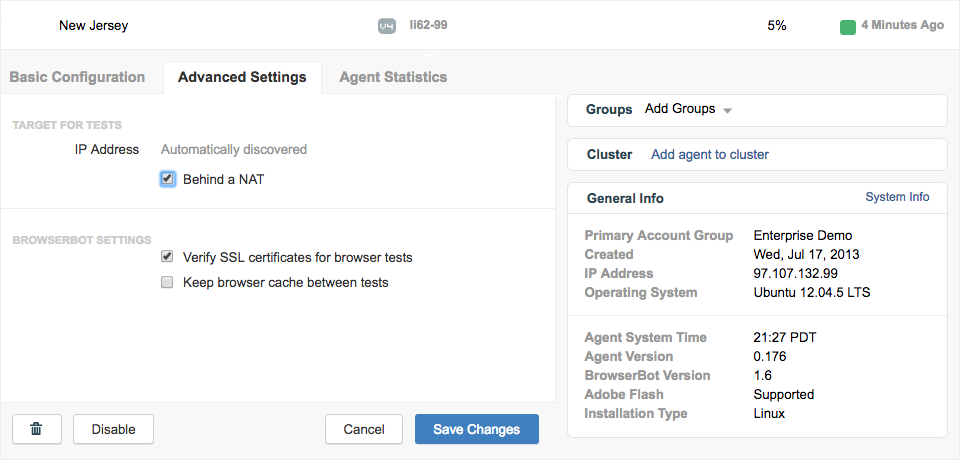This screenshot has width=960, height=460.
Task: Uncheck Verify SSL certificates for browser tests
Action: [x=168, y=257]
